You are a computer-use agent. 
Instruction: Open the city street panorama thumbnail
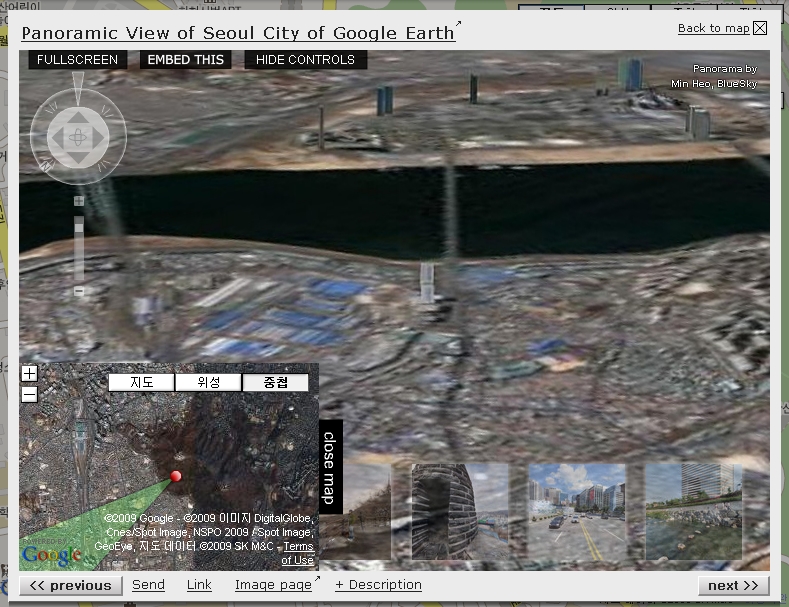pos(577,511)
